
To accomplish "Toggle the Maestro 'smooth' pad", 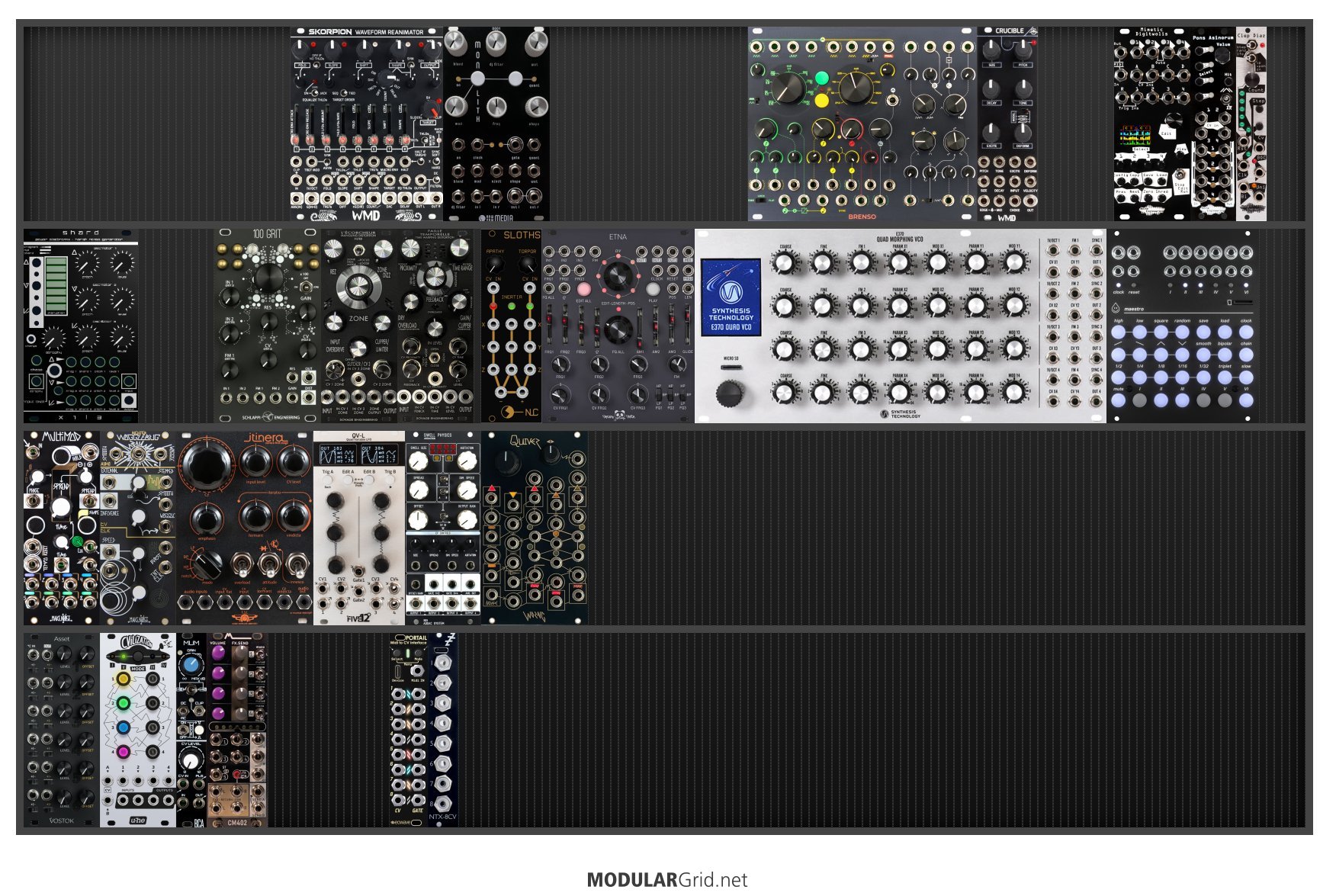I will click(1204, 355).
